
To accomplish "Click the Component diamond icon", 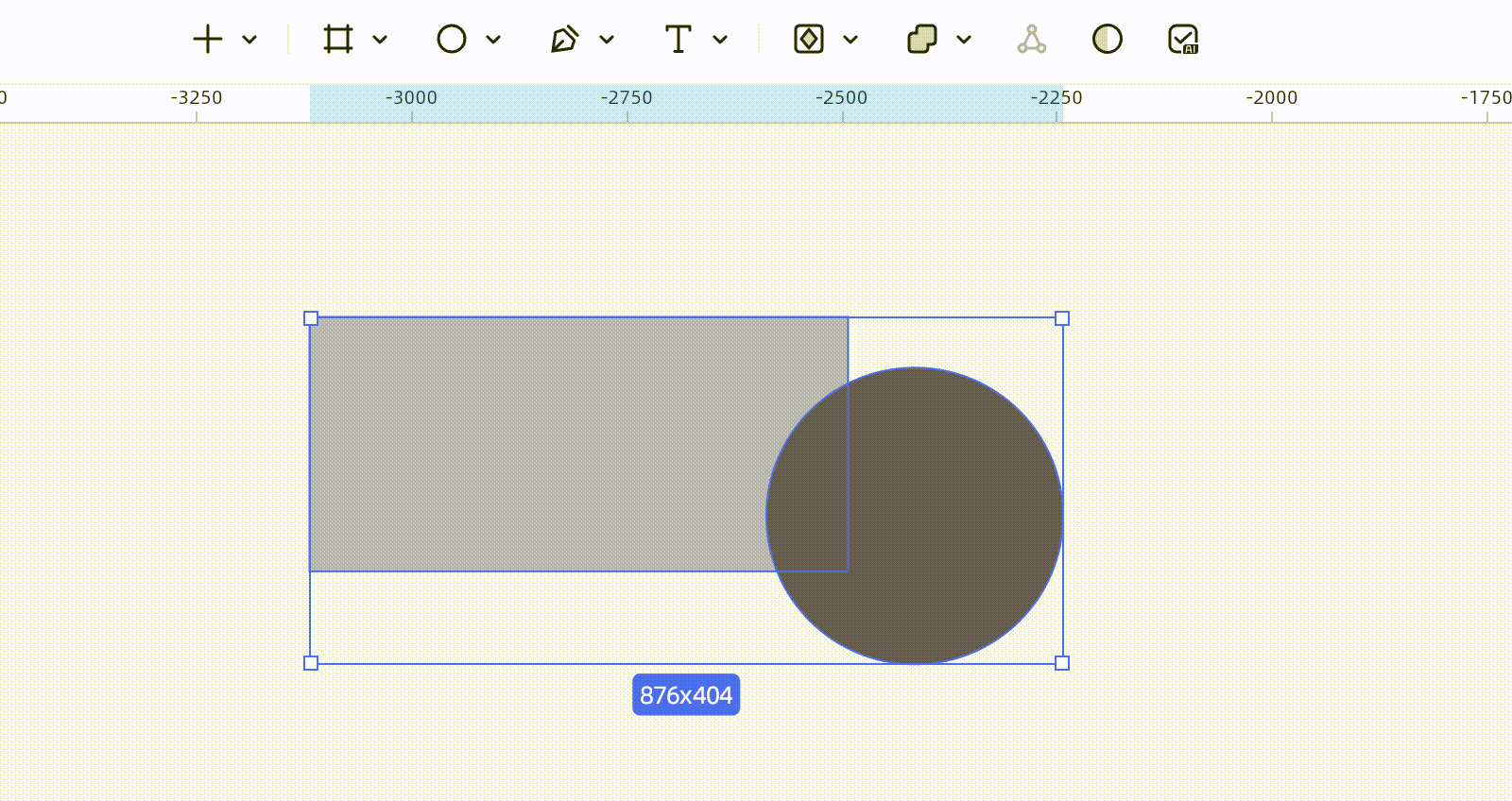I will coord(809,39).
